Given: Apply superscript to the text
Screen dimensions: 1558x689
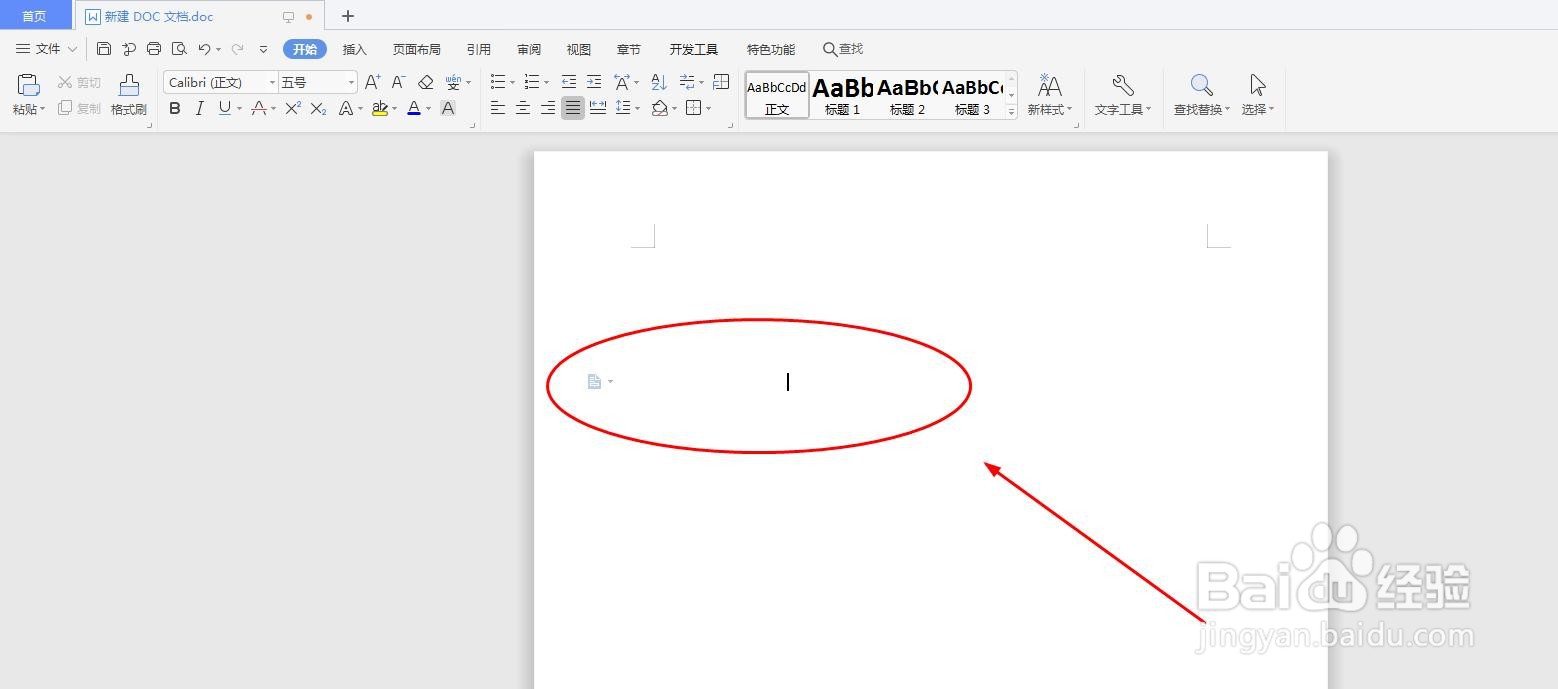Looking at the screenshot, I should point(291,108).
